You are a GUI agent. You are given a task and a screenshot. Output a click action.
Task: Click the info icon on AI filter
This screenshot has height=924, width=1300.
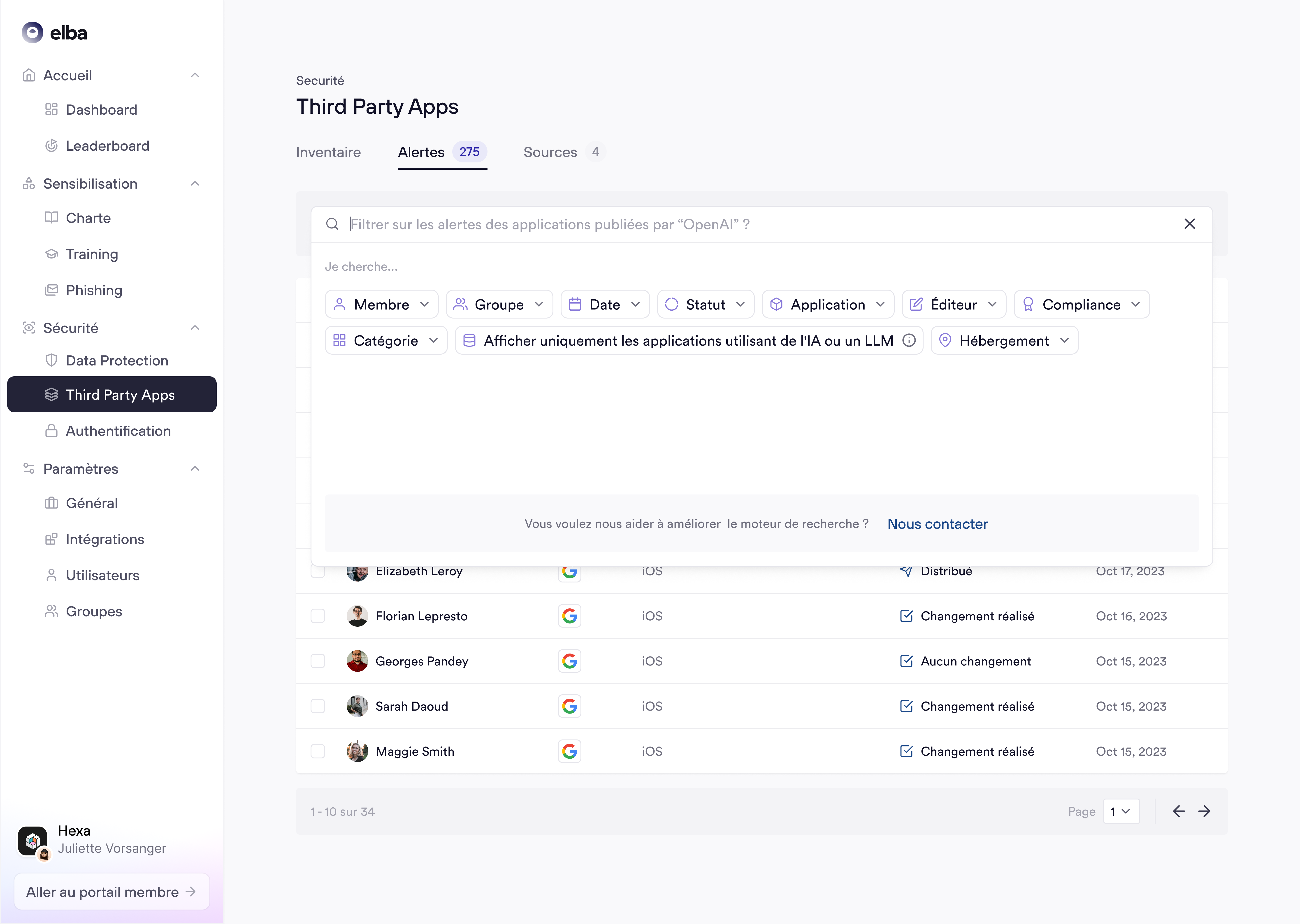[x=909, y=340]
